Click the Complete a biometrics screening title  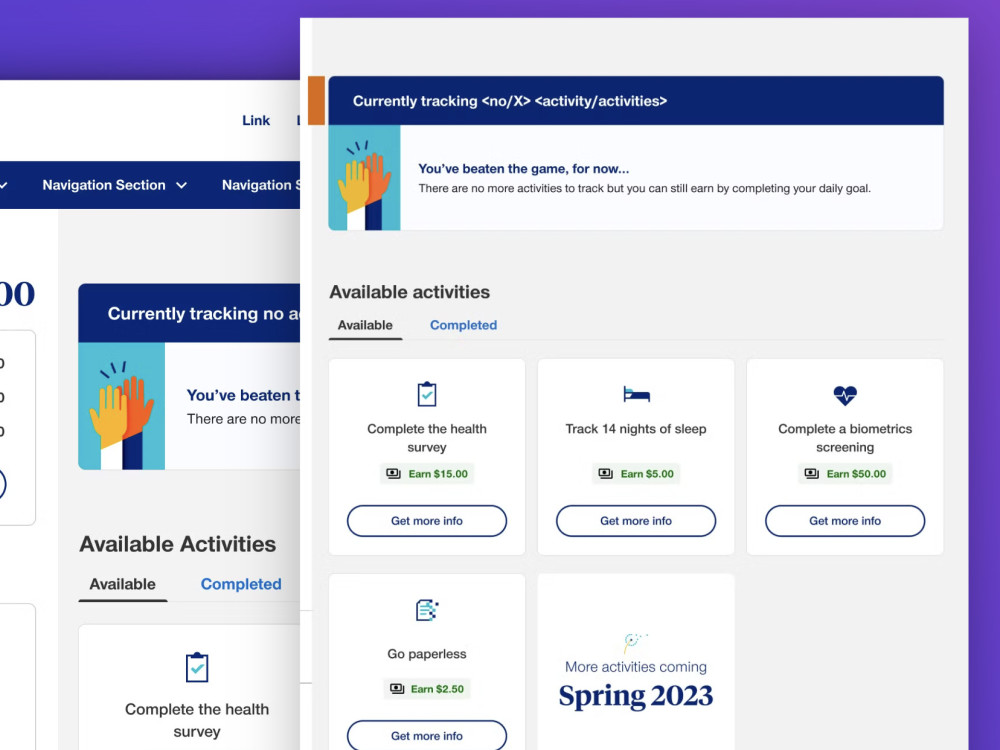click(x=845, y=438)
